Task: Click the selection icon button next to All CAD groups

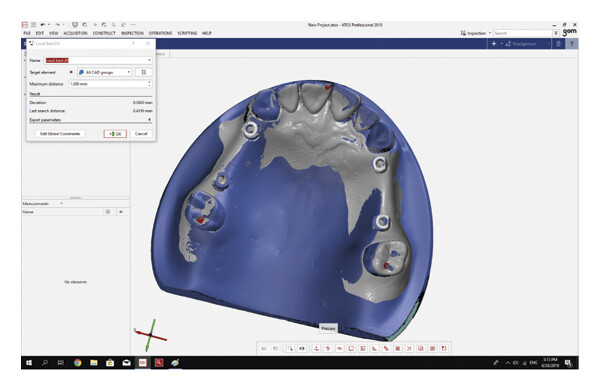Action: coord(144,72)
